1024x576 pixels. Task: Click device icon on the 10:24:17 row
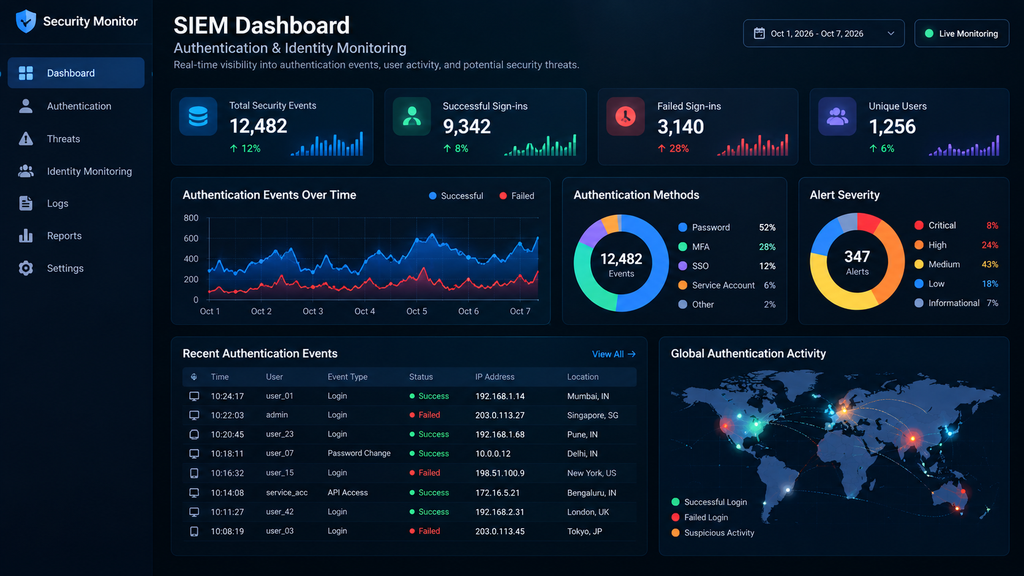pos(194,396)
